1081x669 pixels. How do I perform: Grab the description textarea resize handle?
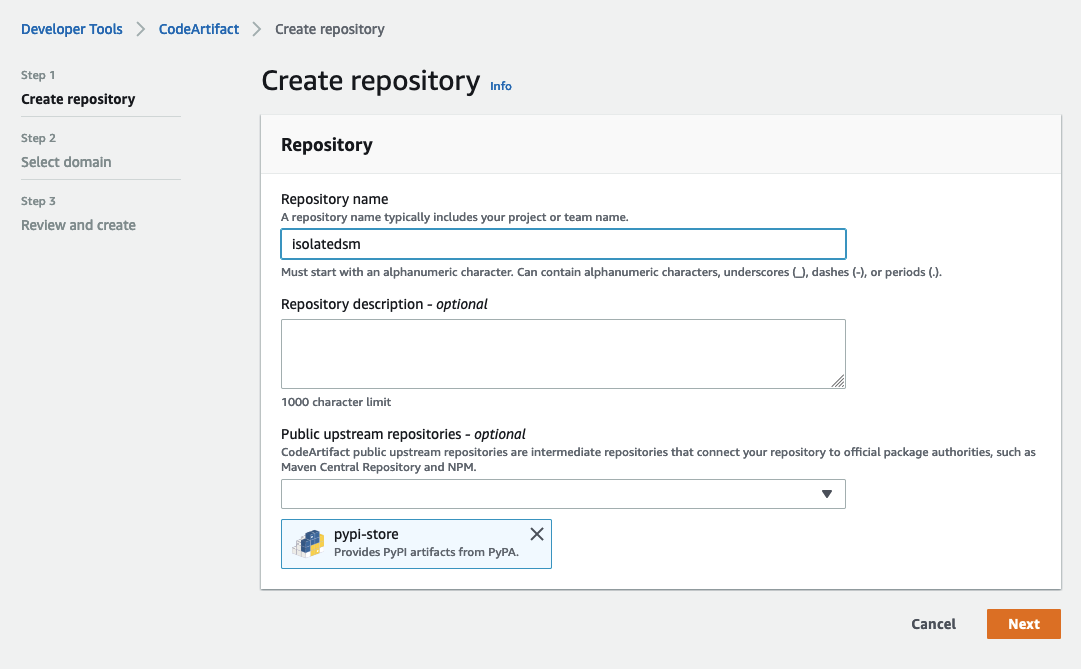point(838,381)
